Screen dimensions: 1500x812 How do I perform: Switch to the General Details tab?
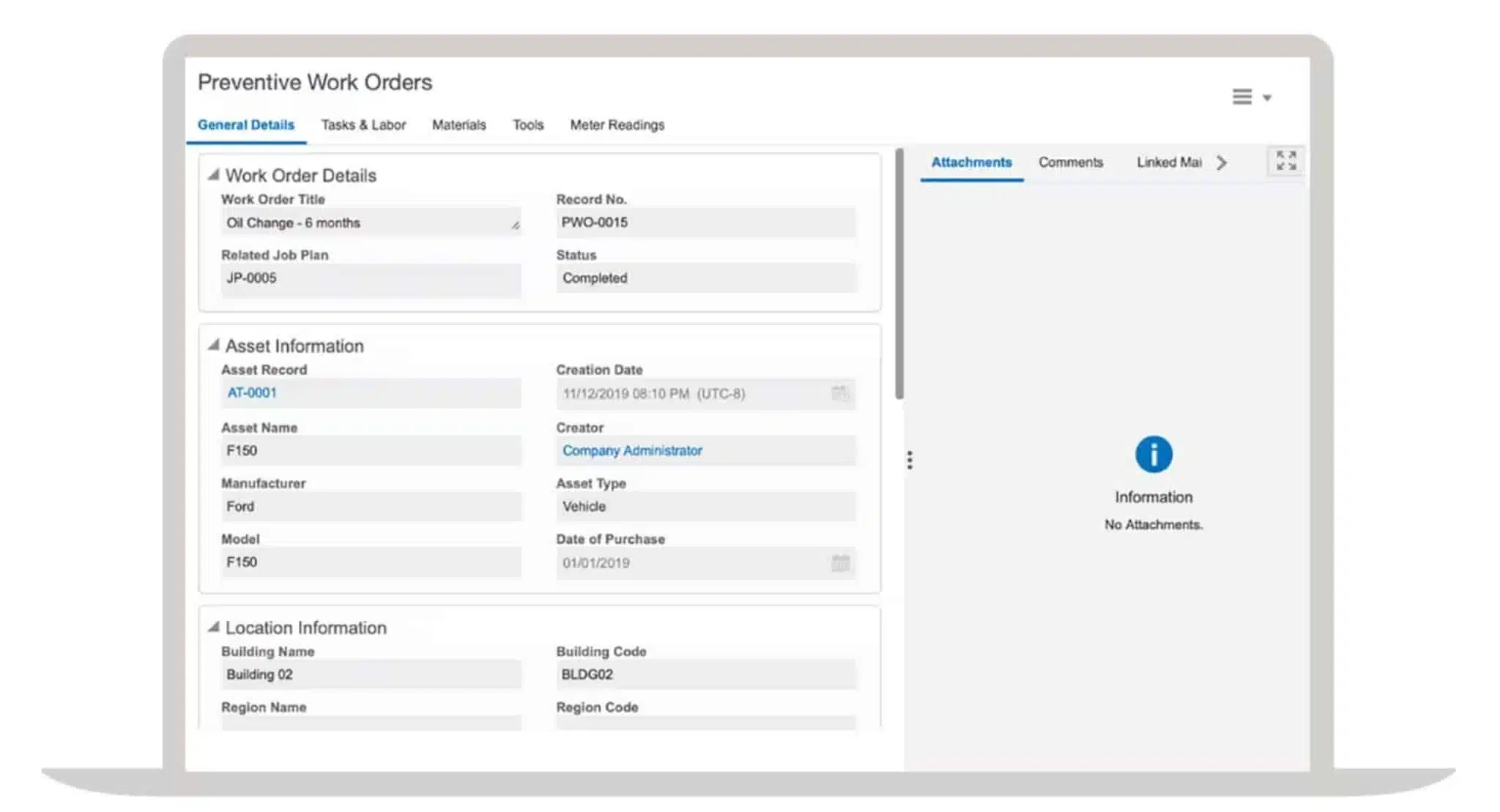[246, 124]
